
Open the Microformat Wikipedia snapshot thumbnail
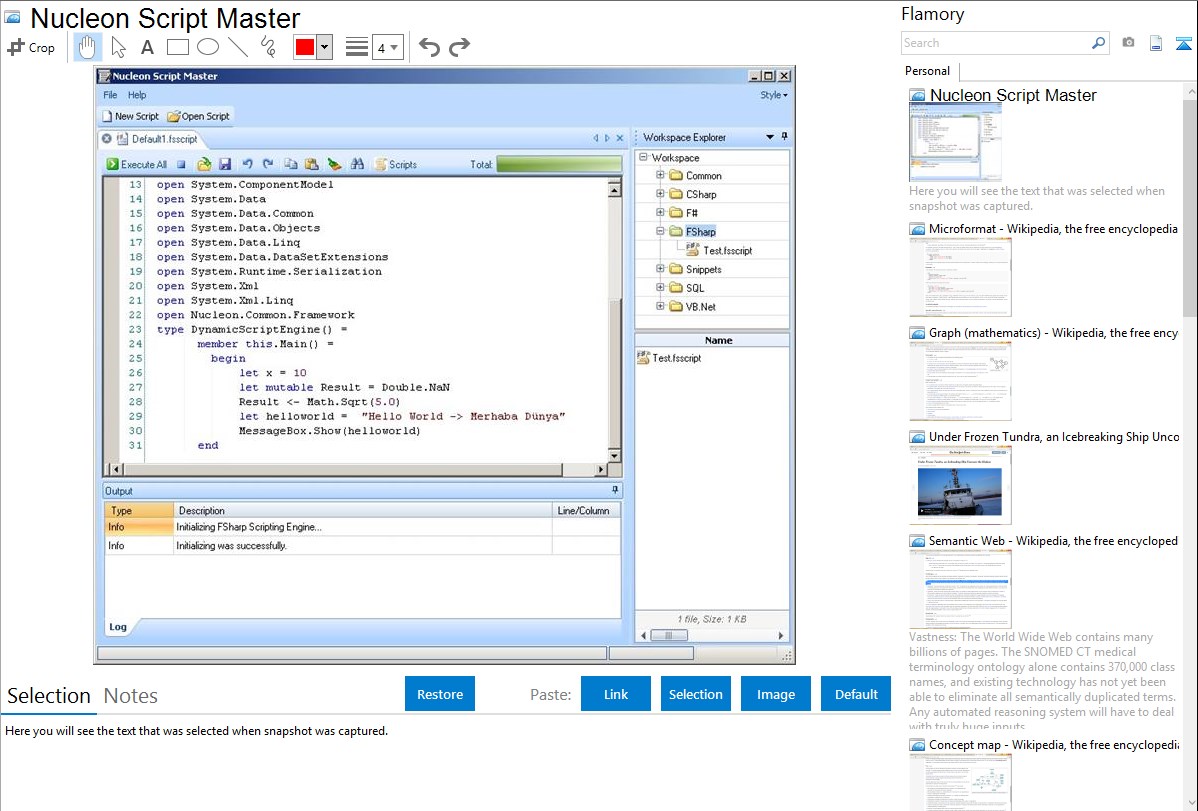click(960, 277)
